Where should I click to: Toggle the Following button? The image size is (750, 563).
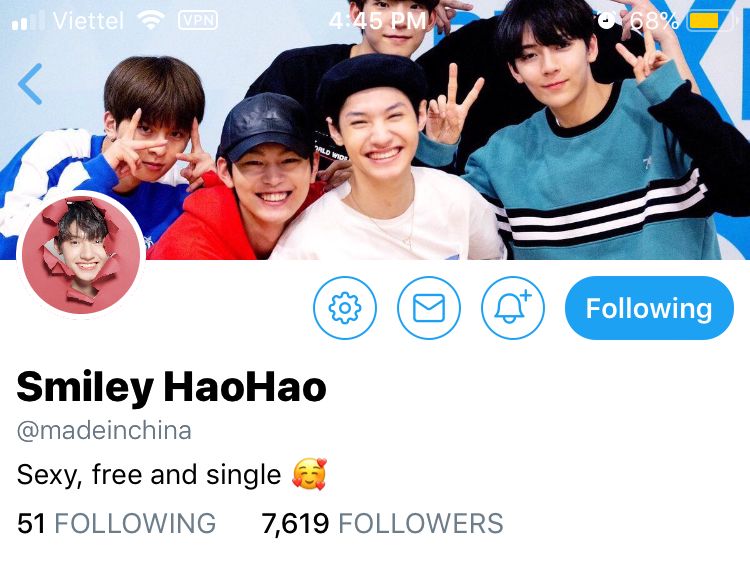649,308
